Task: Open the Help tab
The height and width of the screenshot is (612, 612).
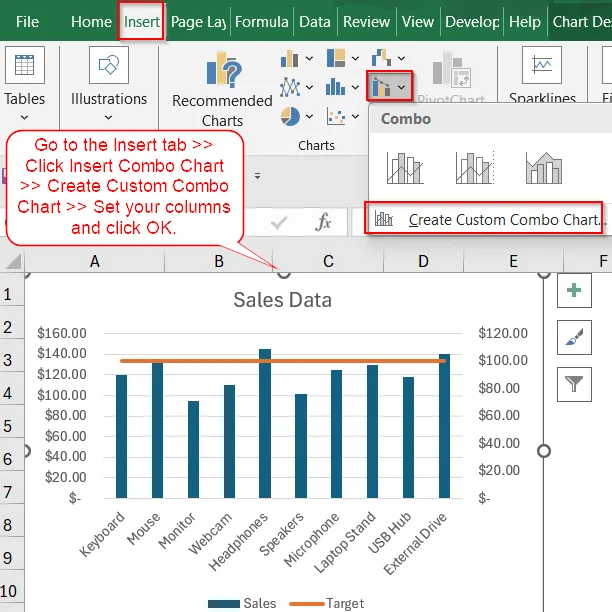Action: point(525,22)
